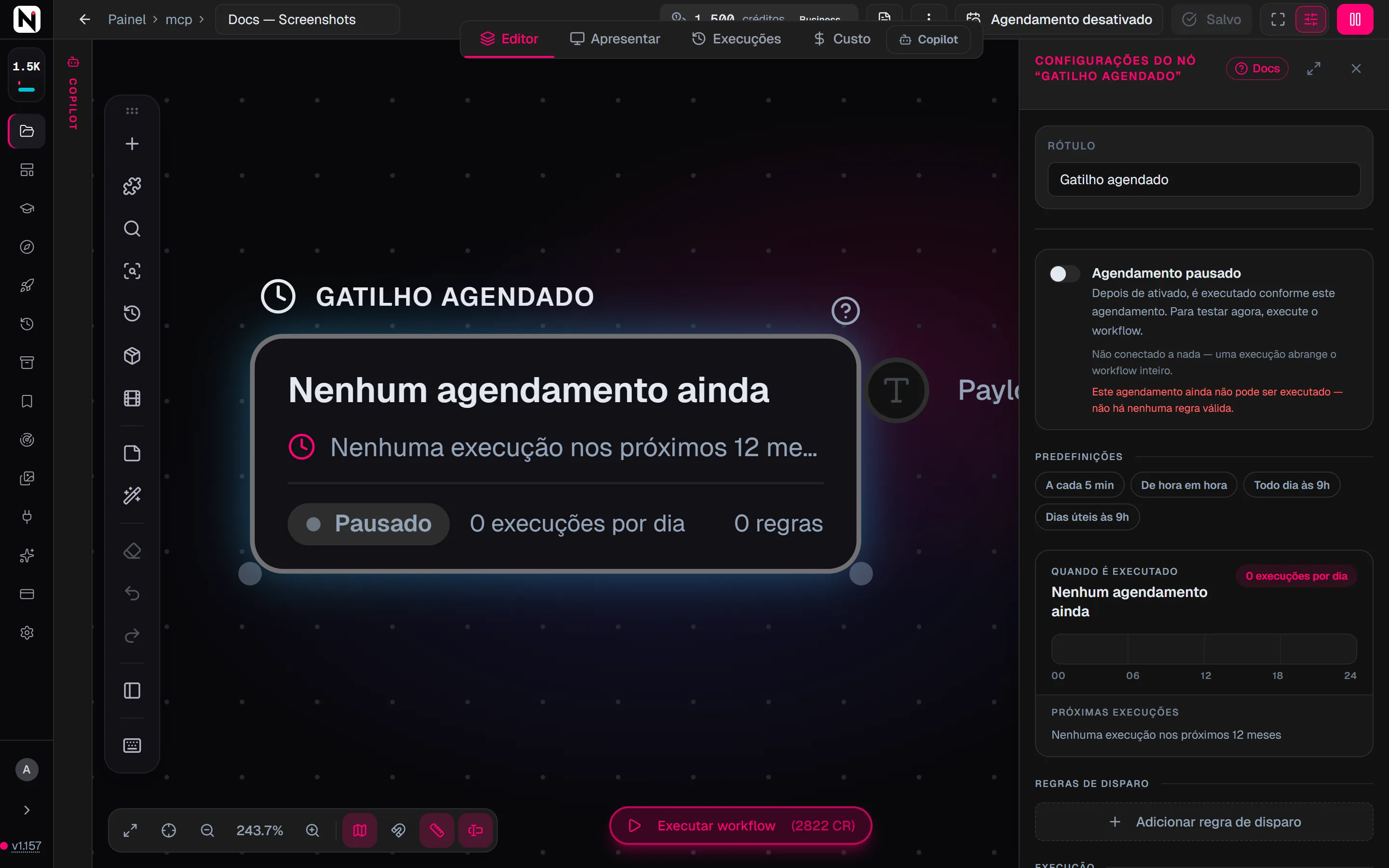Screen dimensions: 1389x868
Task: Switch to the Apresentar tab
Action: pos(615,39)
